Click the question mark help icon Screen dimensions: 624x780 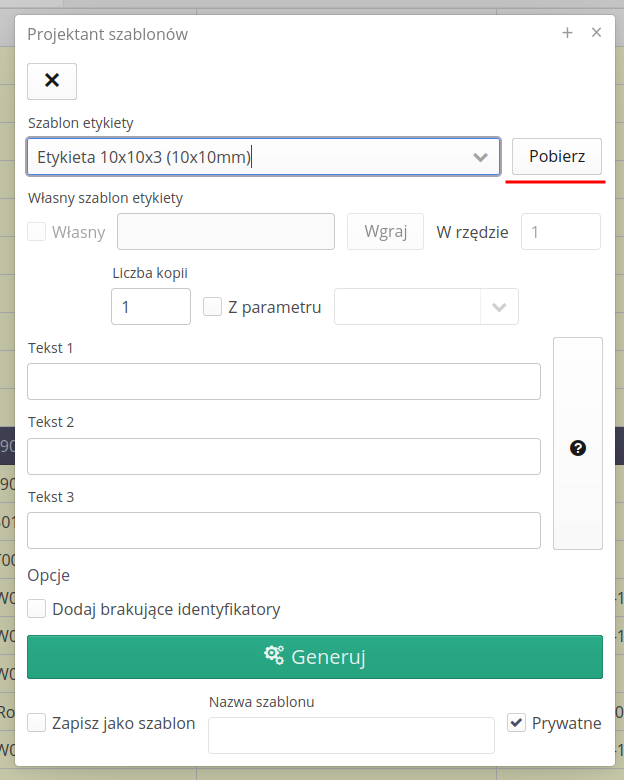(577, 448)
